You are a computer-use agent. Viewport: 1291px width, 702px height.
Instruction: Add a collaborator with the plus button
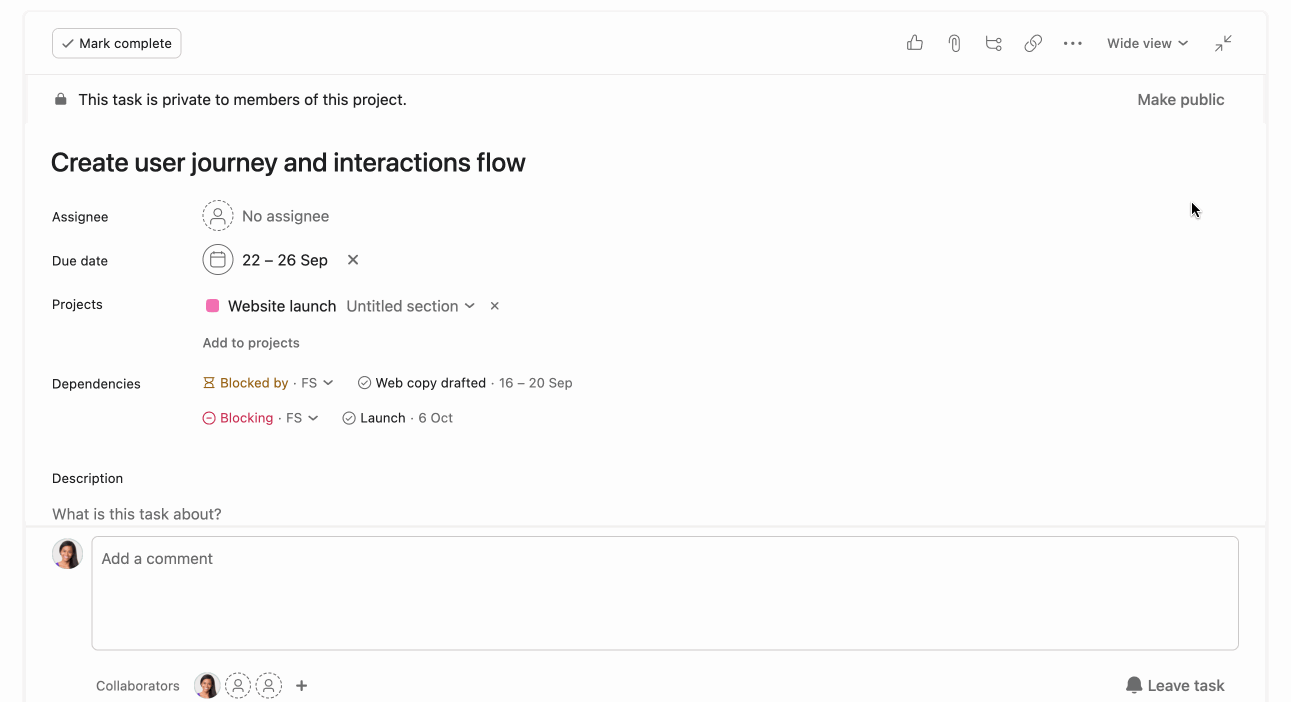pos(301,685)
